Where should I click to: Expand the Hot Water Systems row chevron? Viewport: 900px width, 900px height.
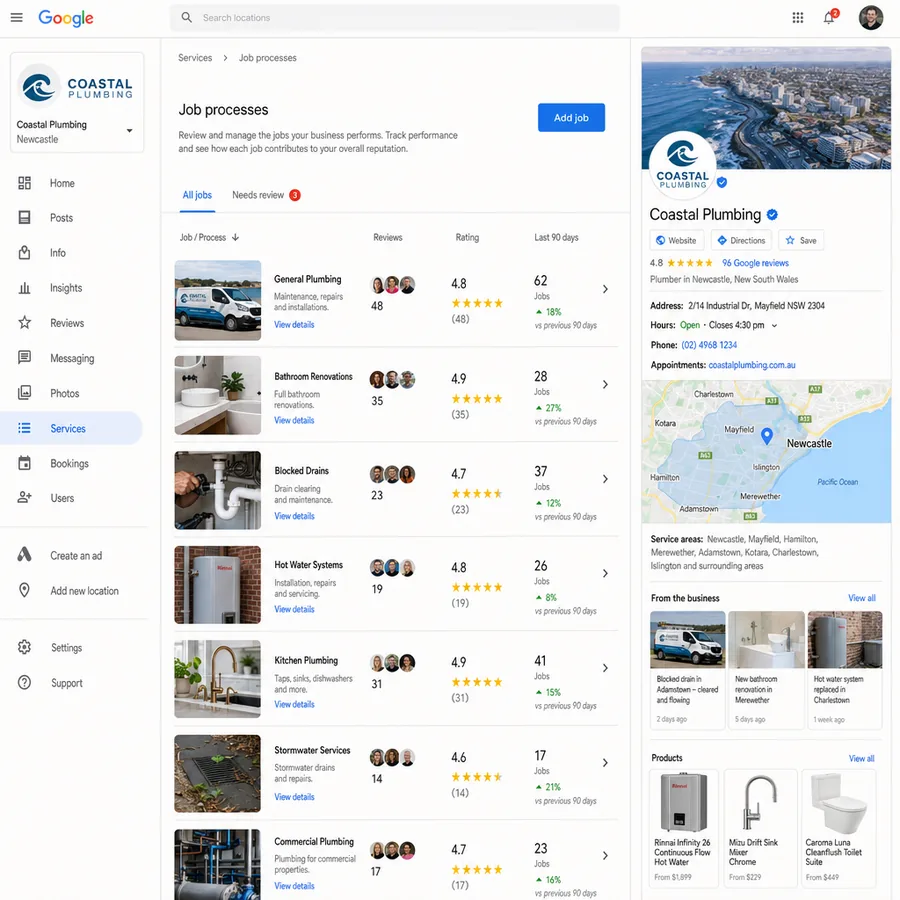(x=605, y=573)
